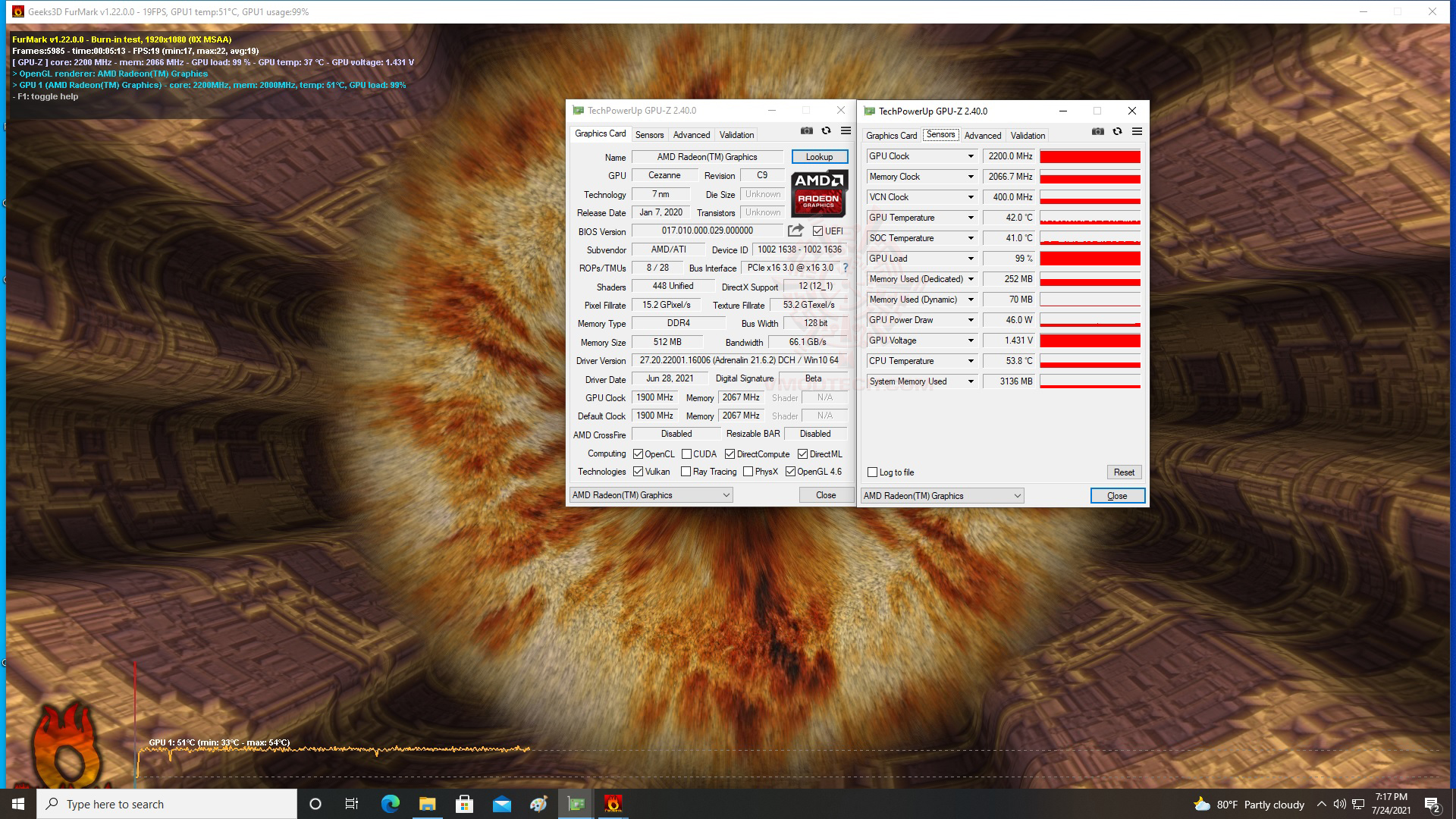This screenshot has height=819, width=1456.
Task: Toggle the UEFI checkbox
Action: pyautogui.click(x=817, y=231)
